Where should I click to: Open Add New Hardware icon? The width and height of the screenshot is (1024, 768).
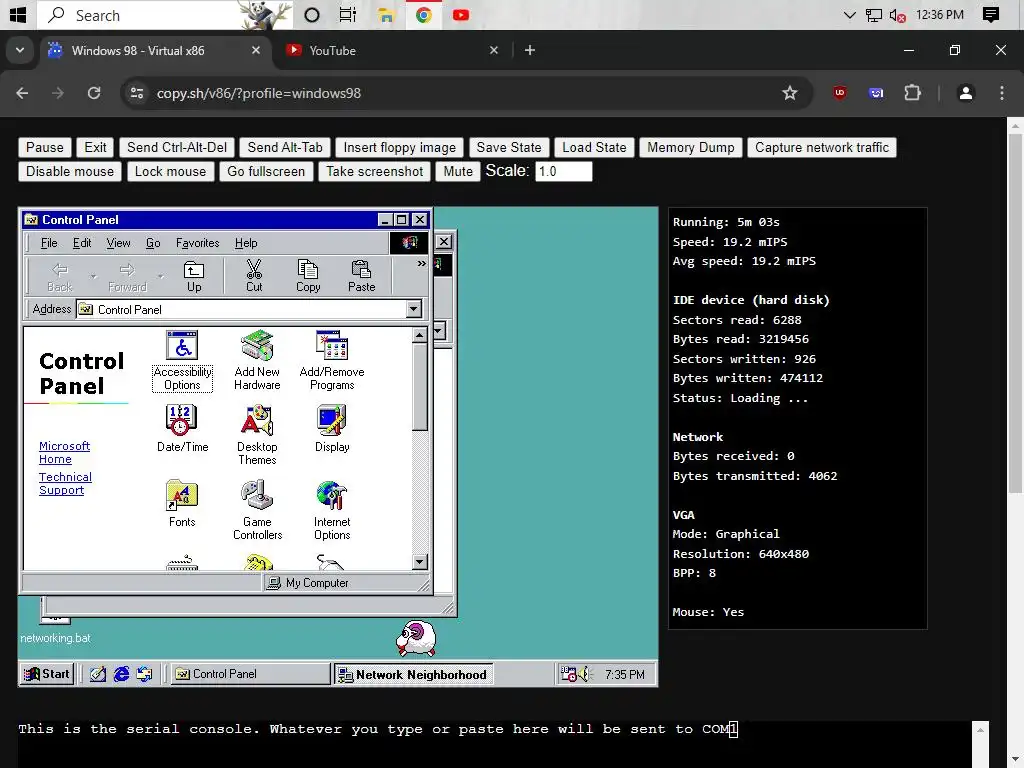pyautogui.click(x=257, y=360)
